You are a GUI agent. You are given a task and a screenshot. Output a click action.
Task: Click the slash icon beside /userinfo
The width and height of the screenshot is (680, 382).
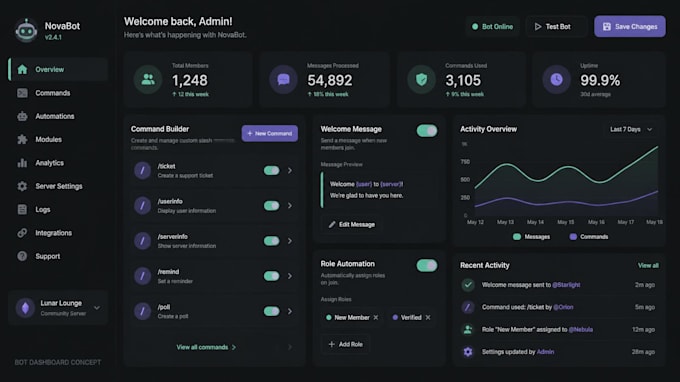142,206
